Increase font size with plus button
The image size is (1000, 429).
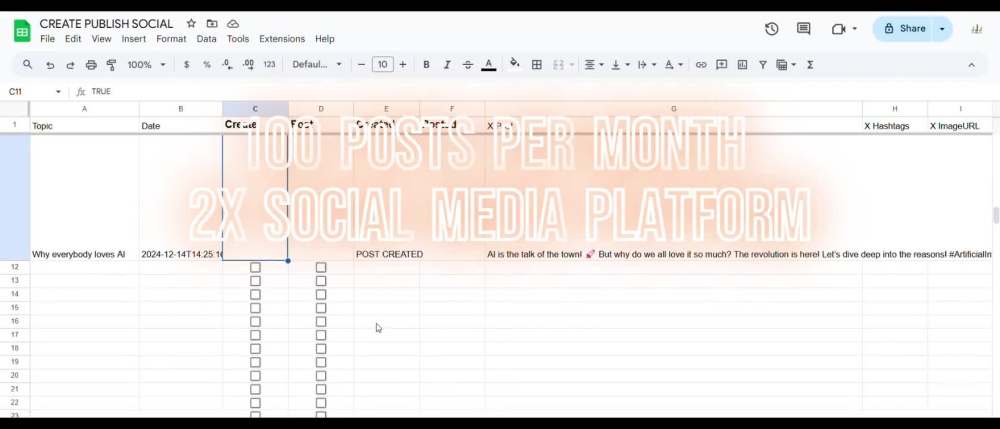402,64
